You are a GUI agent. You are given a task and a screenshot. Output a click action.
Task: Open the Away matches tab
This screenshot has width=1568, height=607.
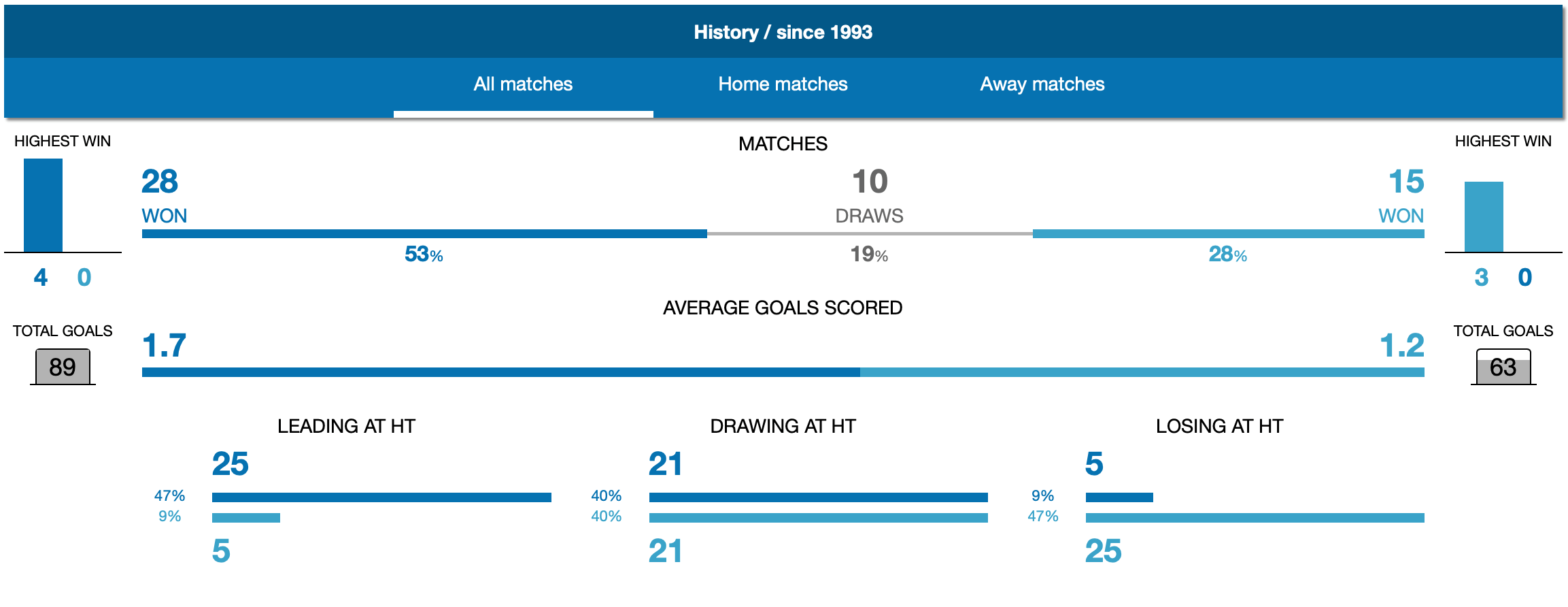(x=1042, y=84)
